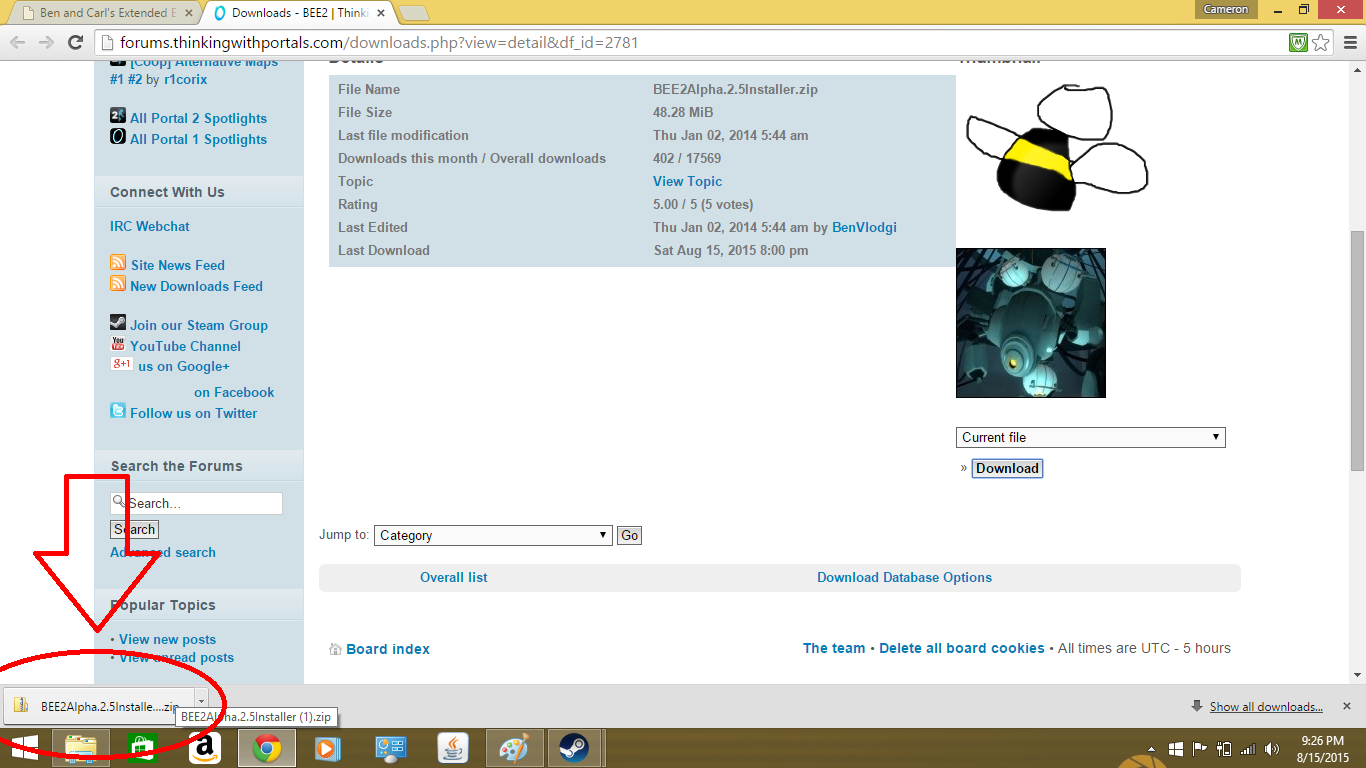Close the Downloads - BEE2 tab
This screenshot has height=768, width=1366.
point(380,13)
